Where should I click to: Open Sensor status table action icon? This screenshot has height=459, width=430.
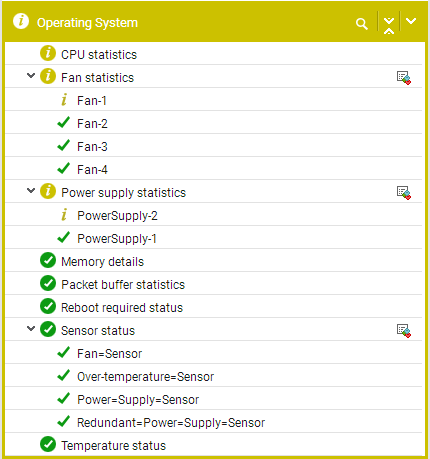click(404, 331)
